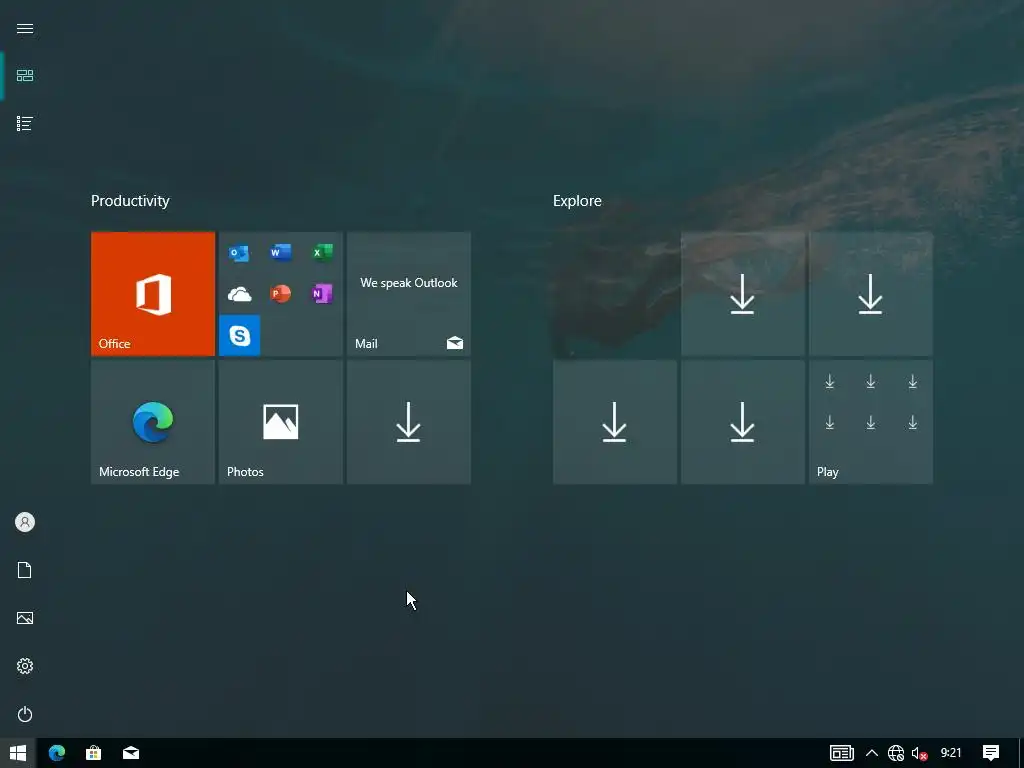Open the Mail tile
1024x768 pixels.
409,294
